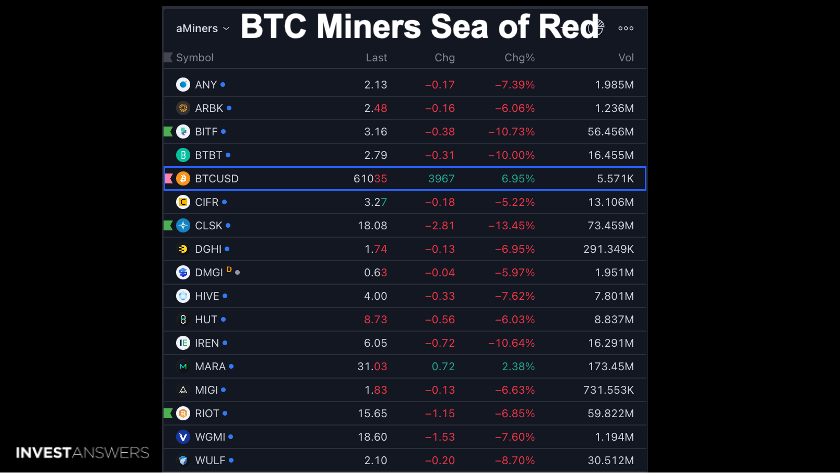This screenshot has width=840, height=473.
Task: Click the 291.349K volume for DGHI
Action: coord(609,249)
